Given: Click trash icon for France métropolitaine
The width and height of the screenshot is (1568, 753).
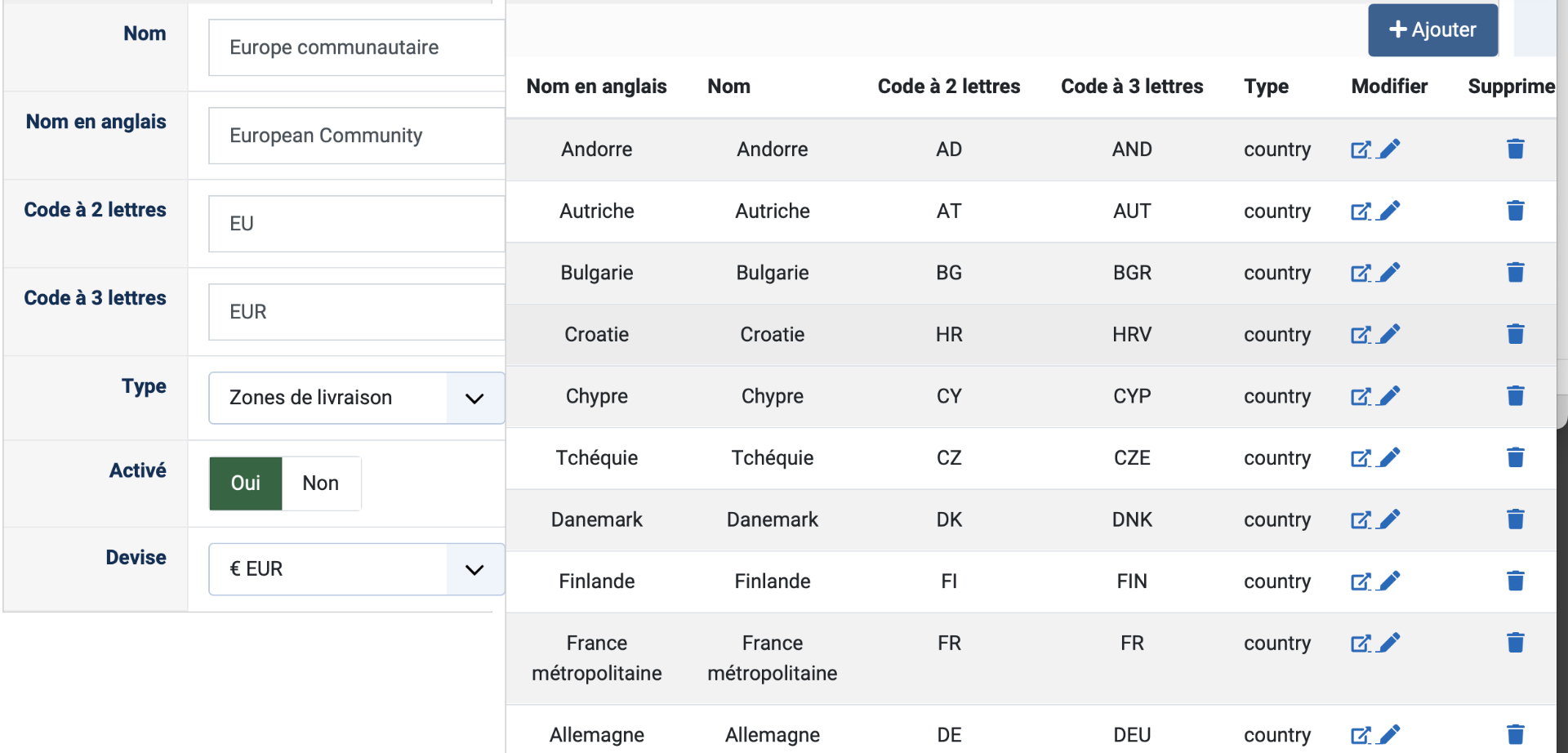Looking at the screenshot, I should pyautogui.click(x=1515, y=643).
